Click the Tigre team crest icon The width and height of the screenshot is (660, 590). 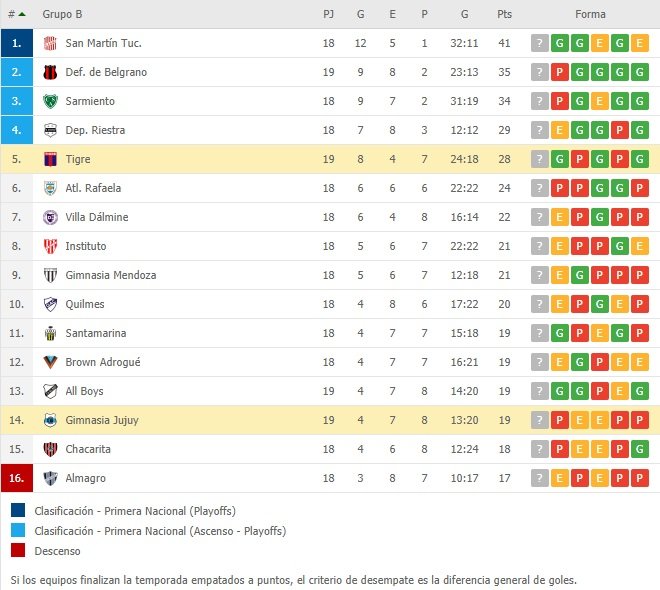click(50, 159)
